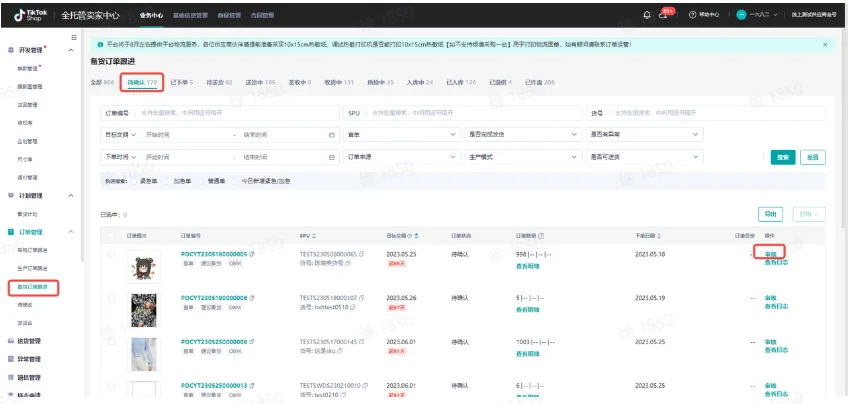848x404 pixels.
Task: Select the row checkbox for POCYT2305190000008
Action: tap(111, 298)
